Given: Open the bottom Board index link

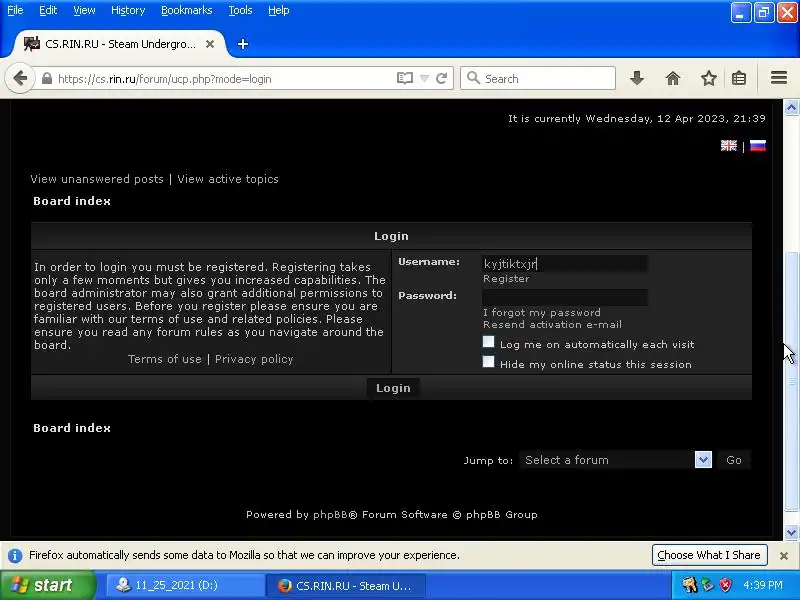Looking at the screenshot, I should tap(72, 428).
